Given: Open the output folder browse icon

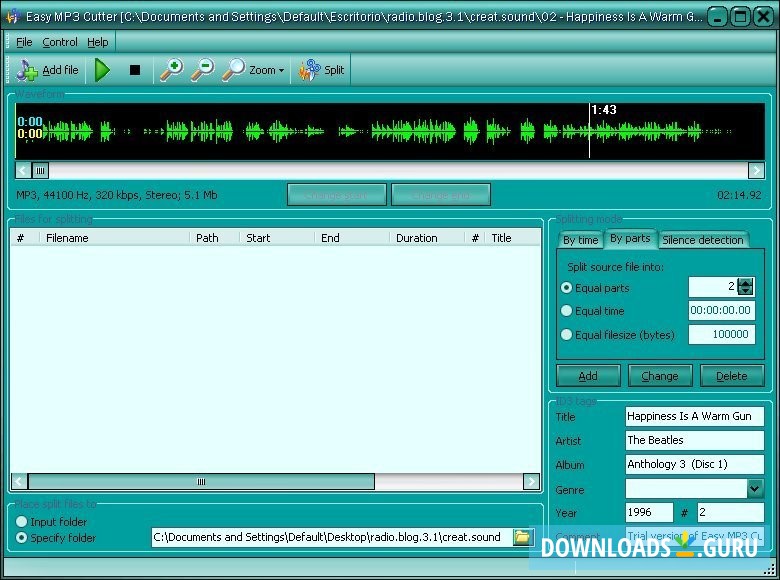Looking at the screenshot, I should point(522,537).
